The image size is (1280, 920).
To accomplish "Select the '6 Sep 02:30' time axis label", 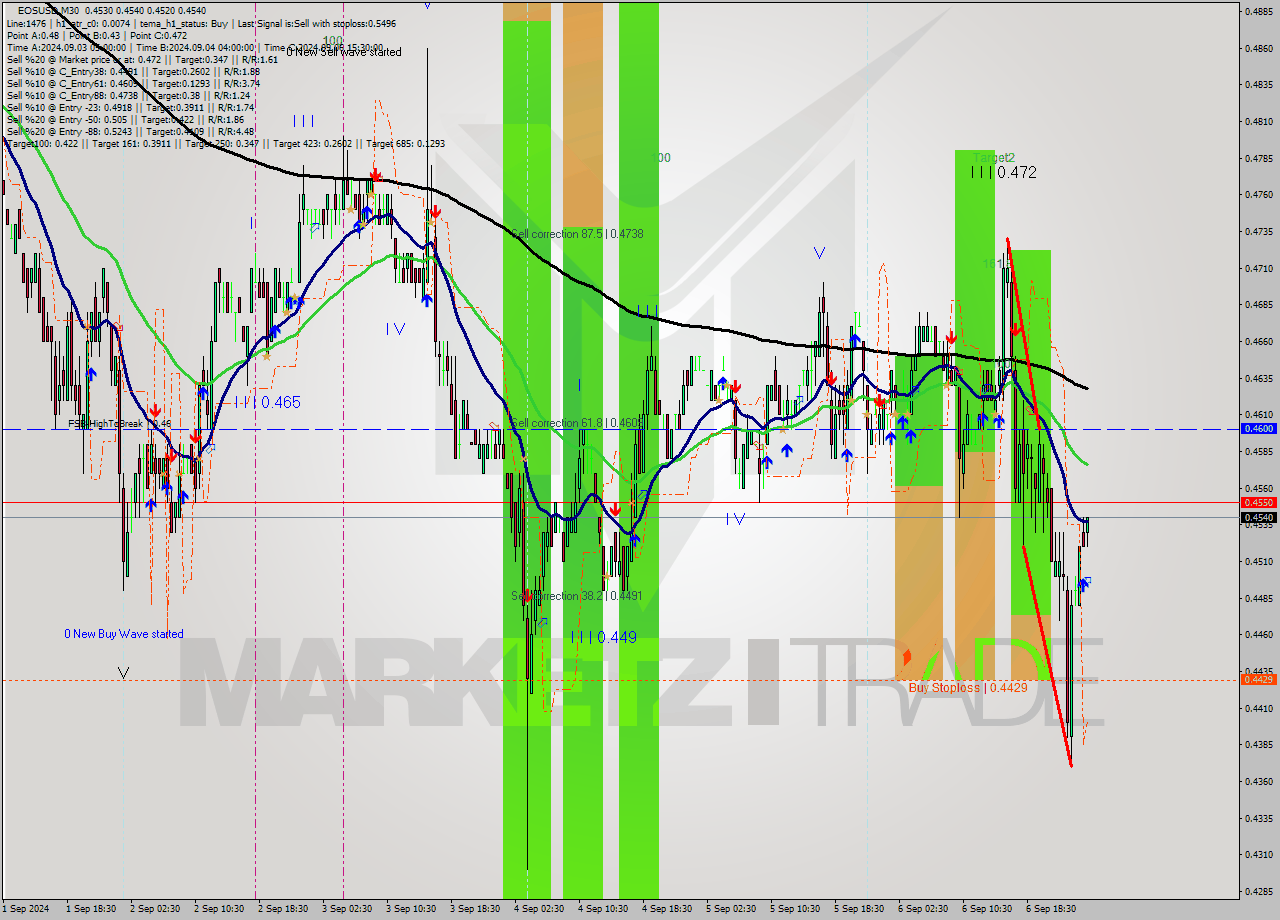I will [922, 909].
